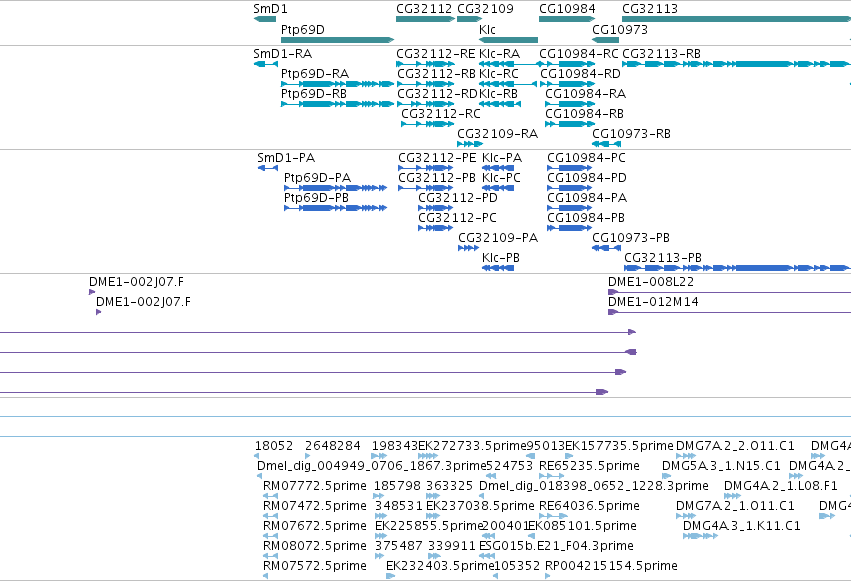
Task: Click the CG32112-RE transcript
Action: point(426,64)
